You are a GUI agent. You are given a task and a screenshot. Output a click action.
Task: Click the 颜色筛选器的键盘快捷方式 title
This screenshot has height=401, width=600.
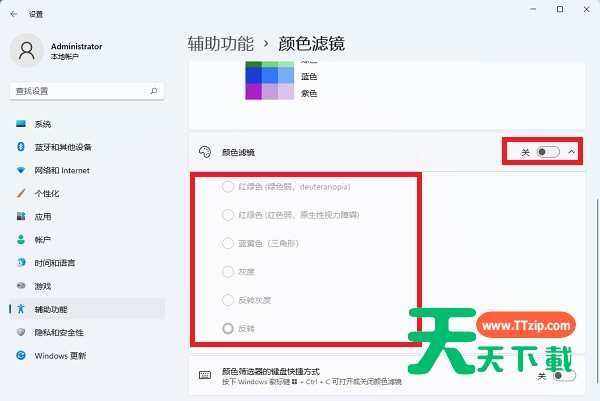pyautogui.click(x=271, y=371)
